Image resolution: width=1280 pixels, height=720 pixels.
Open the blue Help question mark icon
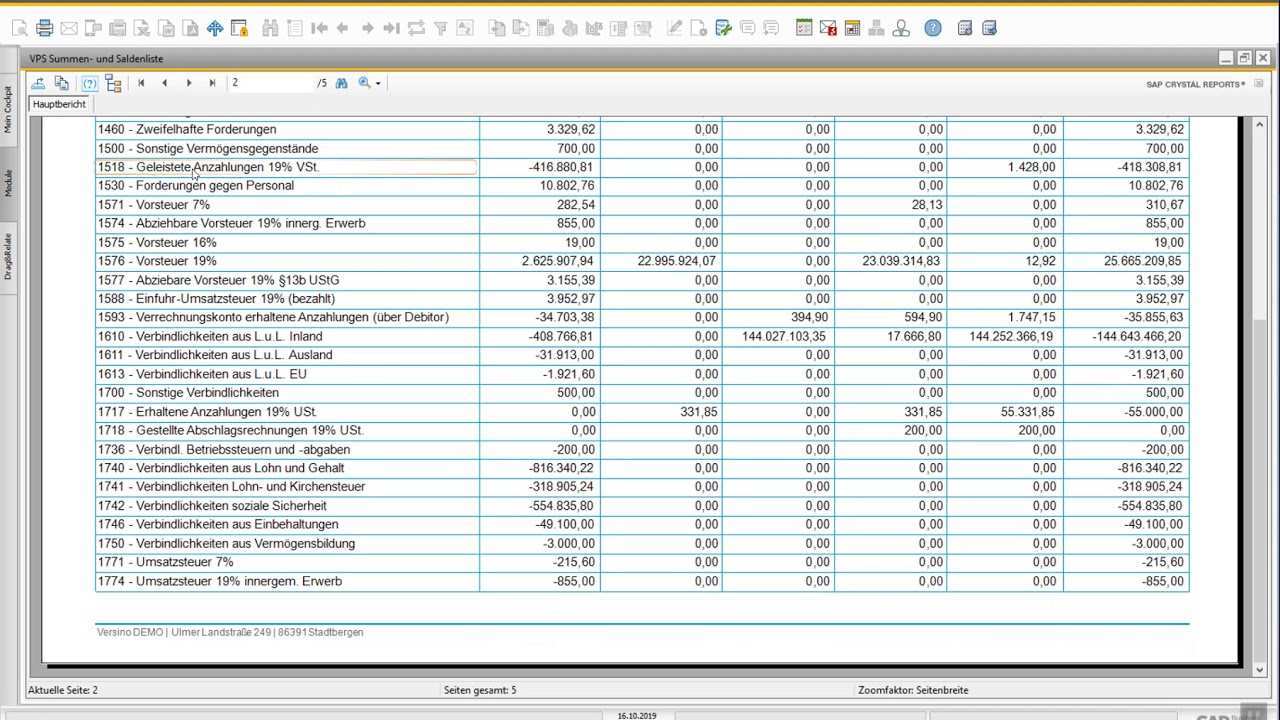tap(932, 28)
